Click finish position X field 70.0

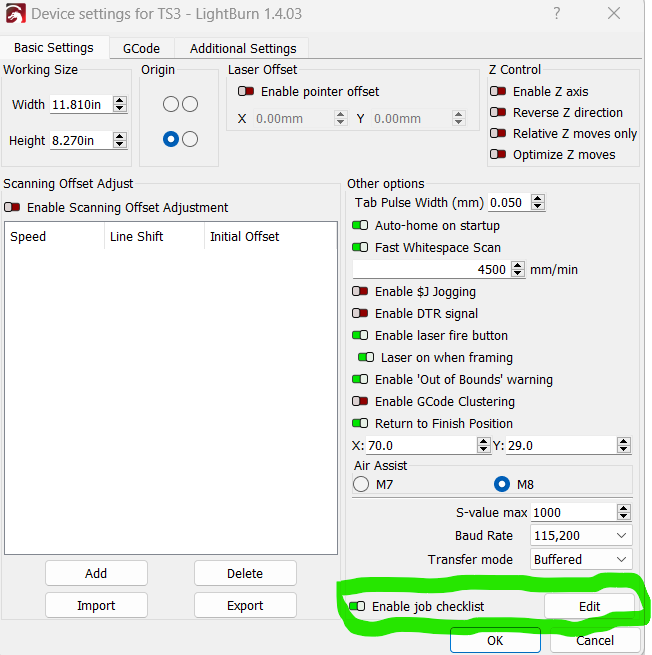point(421,445)
